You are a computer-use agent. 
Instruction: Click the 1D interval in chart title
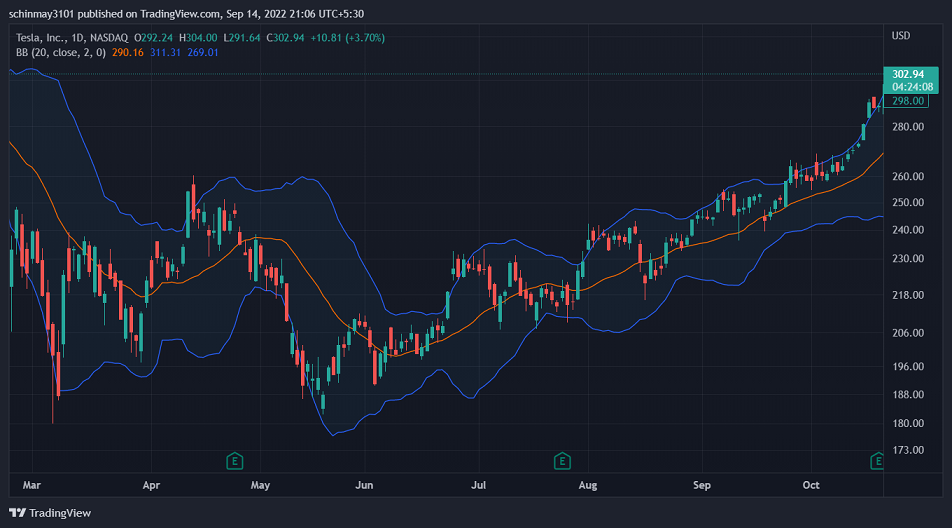pos(78,38)
